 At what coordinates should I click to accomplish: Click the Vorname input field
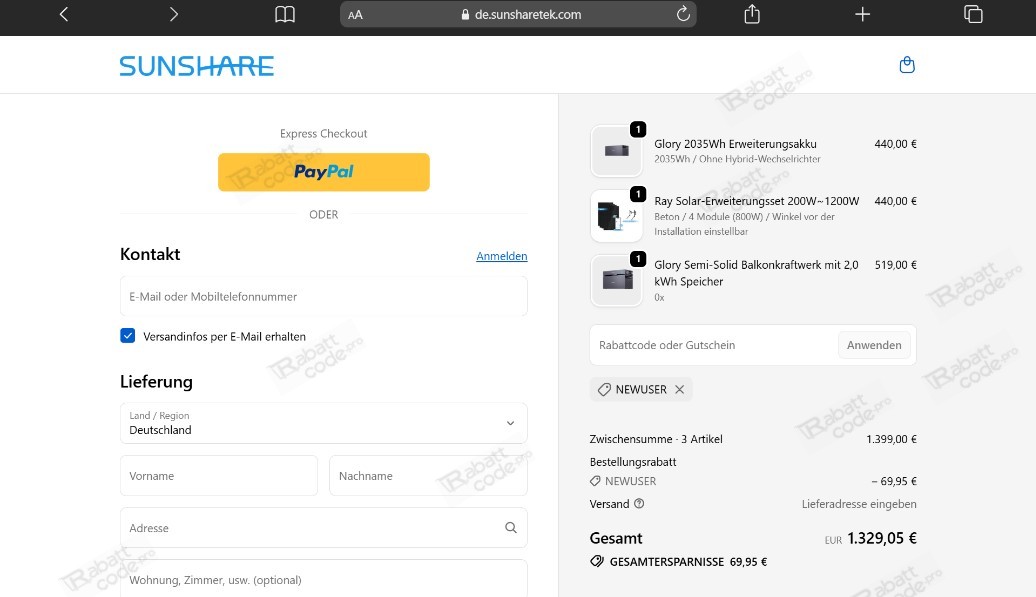(219, 475)
